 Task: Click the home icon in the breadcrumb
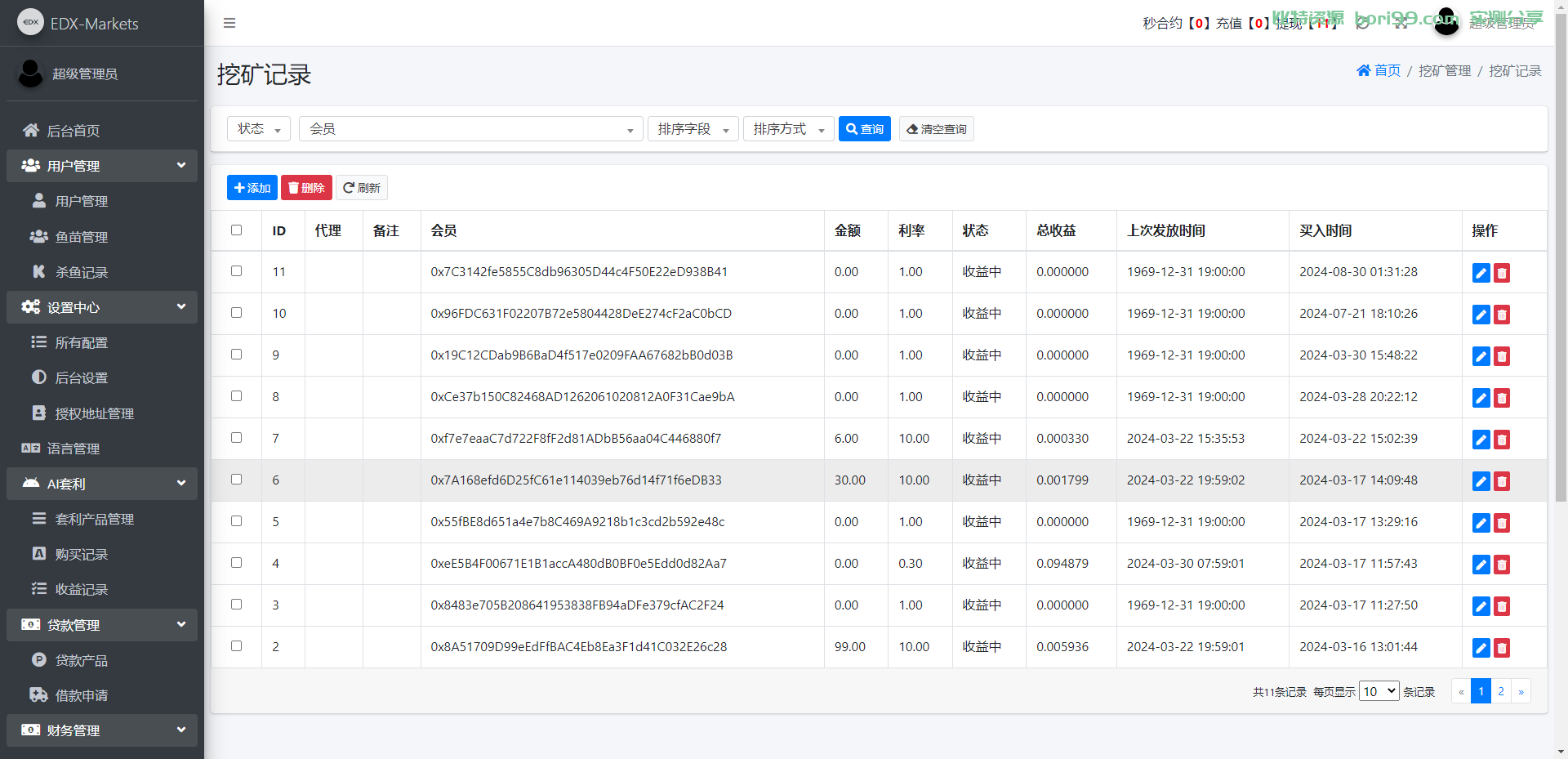[x=1363, y=70]
